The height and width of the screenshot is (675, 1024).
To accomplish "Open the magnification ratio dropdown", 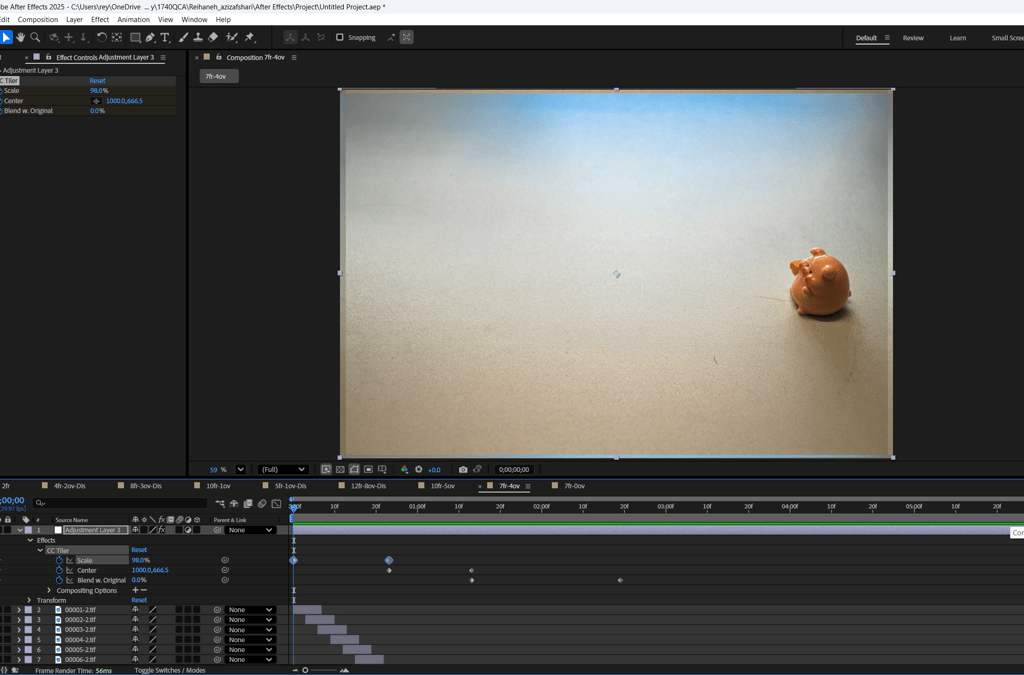I will 240,469.
